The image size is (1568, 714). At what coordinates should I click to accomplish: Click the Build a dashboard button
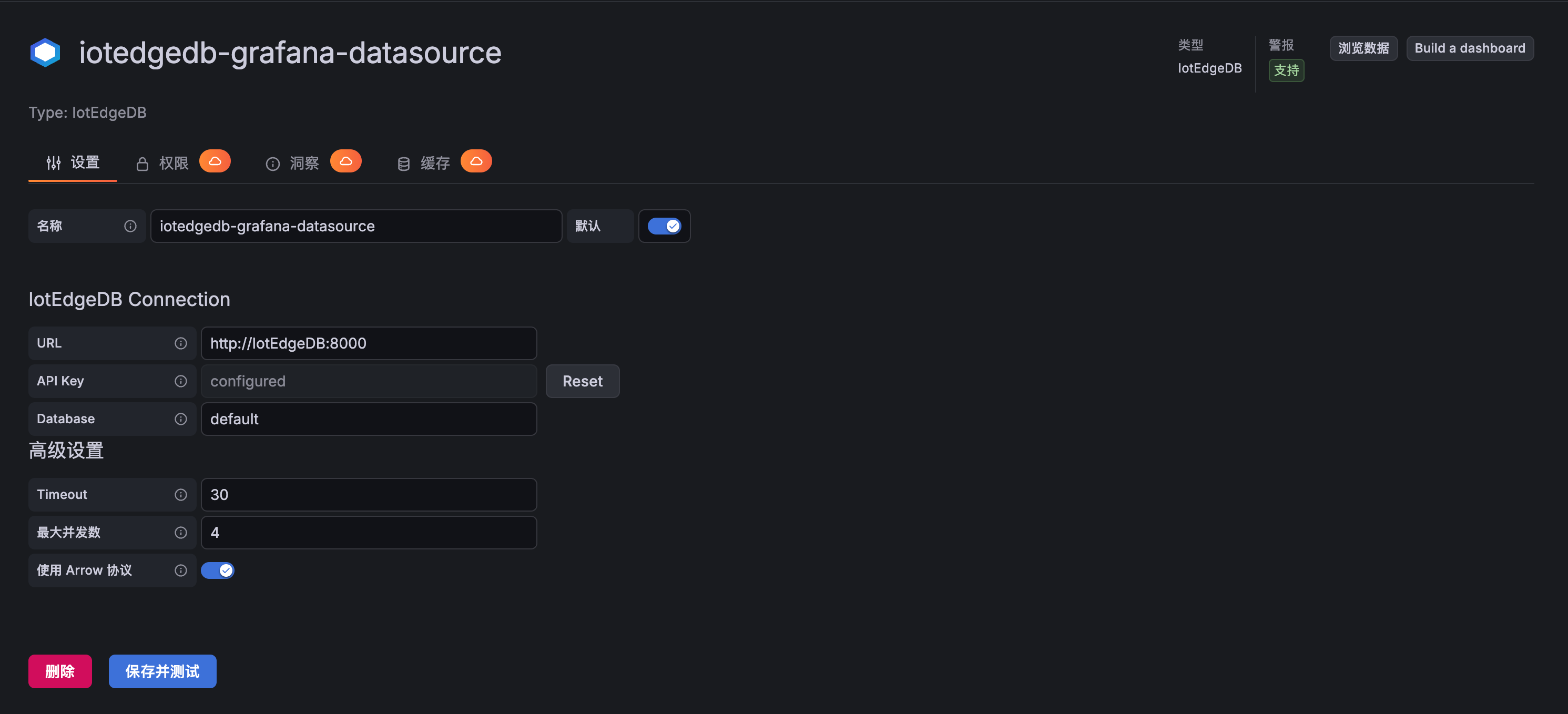tap(1470, 48)
